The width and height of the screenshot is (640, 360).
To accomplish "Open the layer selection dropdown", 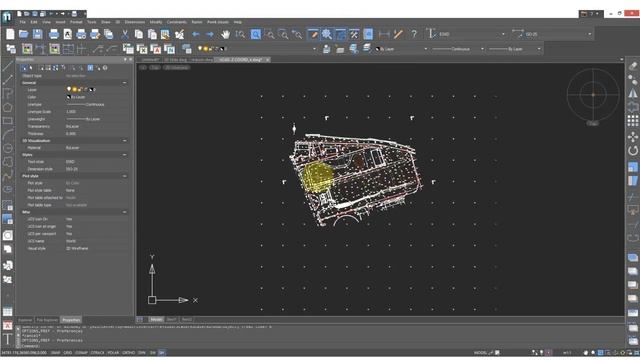I will (x=314, y=49).
